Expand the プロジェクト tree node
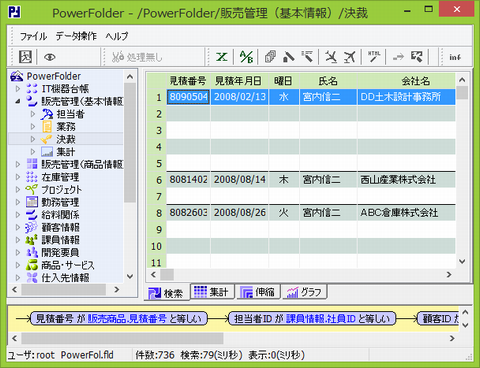Viewport: 480px width, 368px height. click(18, 190)
